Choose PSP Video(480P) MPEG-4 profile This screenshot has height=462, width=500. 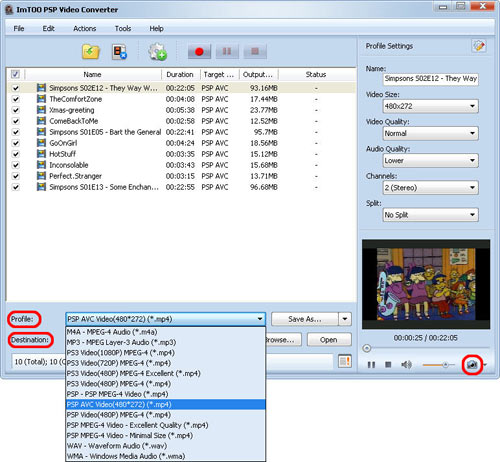coord(166,415)
